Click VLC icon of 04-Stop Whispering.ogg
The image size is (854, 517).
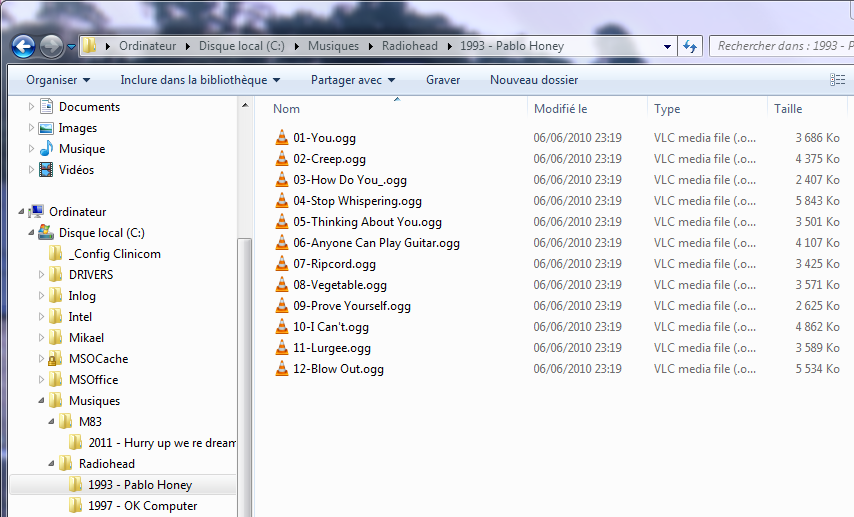click(x=282, y=200)
